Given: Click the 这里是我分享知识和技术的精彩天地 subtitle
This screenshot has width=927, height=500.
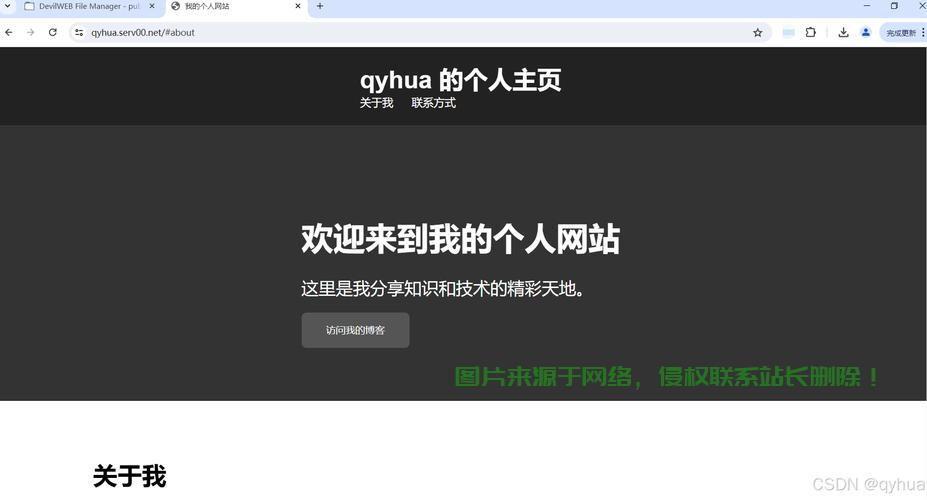Looking at the screenshot, I should pos(442,288).
